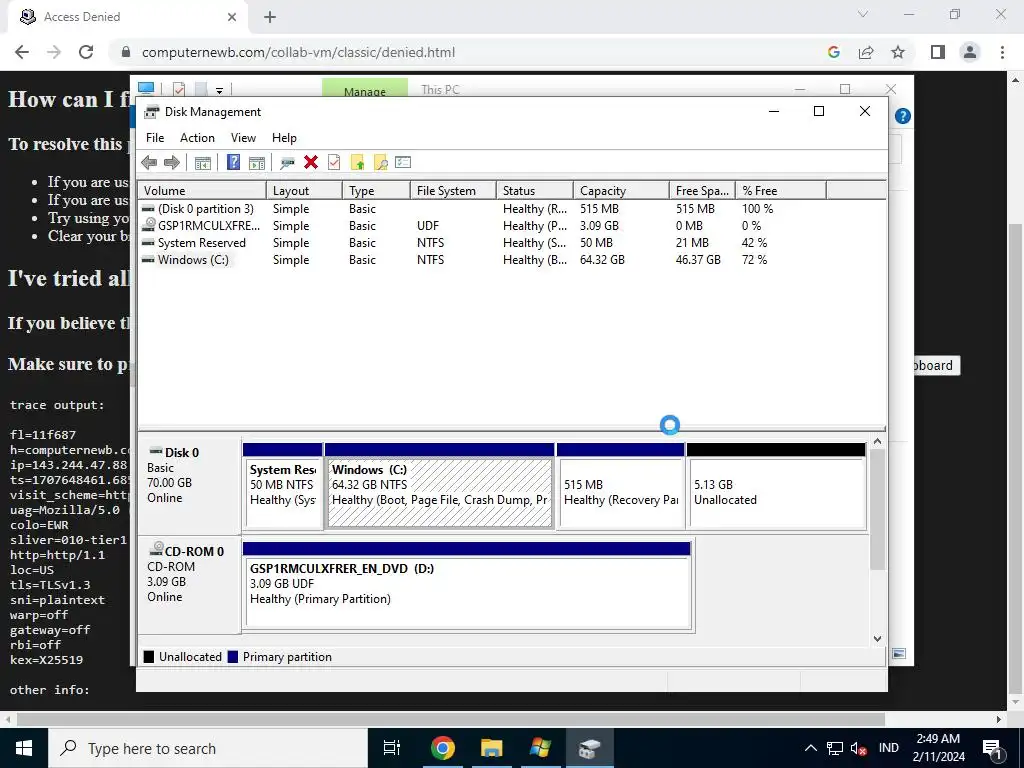Click the Properties checkmark page toolbar icon
The height and width of the screenshot is (768, 1024).
pyautogui.click(x=334, y=162)
